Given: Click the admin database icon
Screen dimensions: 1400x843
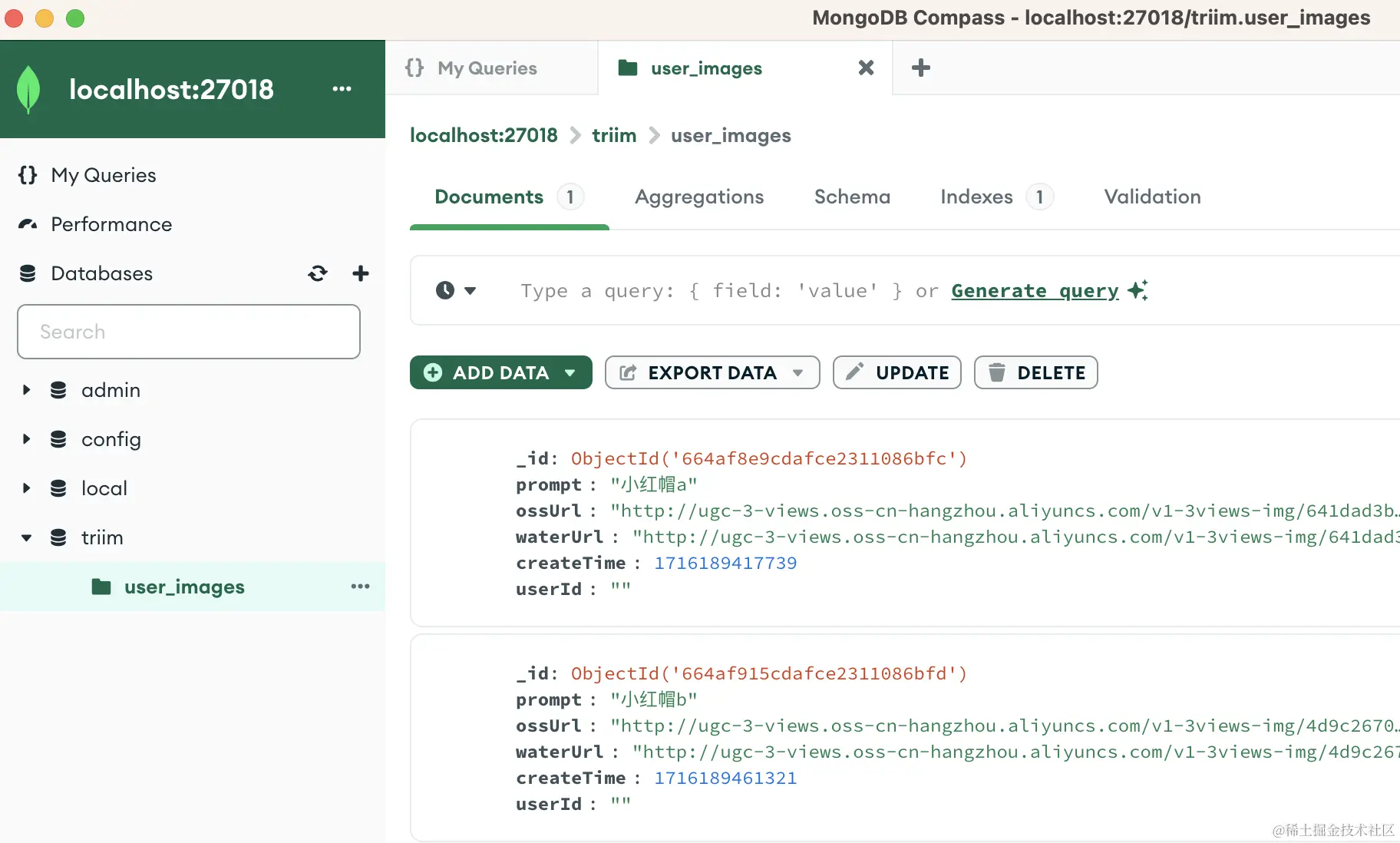Looking at the screenshot, I should click(58, 390).
